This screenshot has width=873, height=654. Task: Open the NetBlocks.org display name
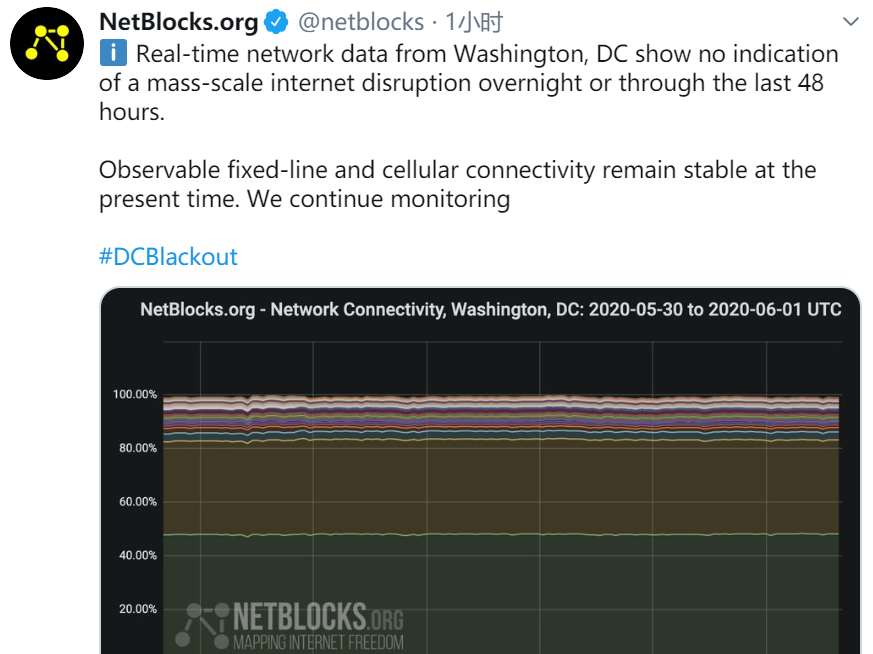point(178,22)
